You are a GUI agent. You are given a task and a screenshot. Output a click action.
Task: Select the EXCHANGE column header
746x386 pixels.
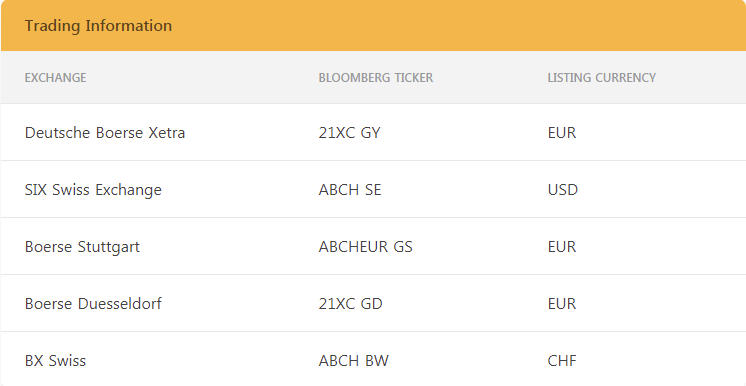click(56, 78)
